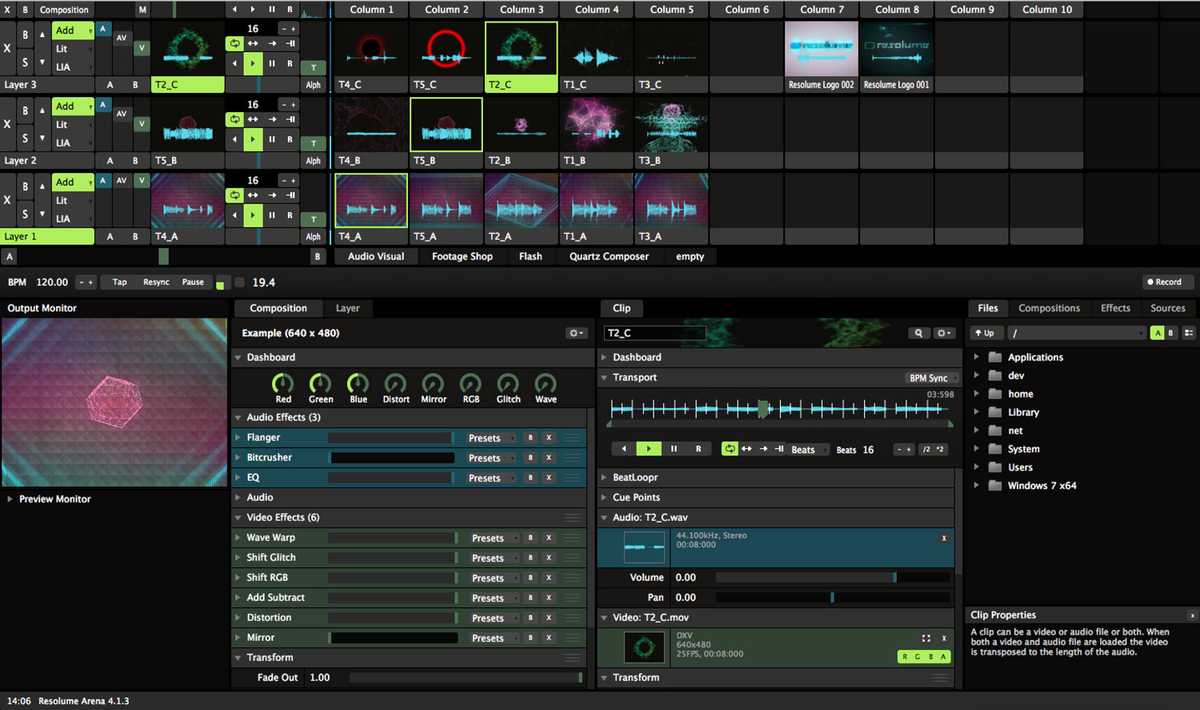
Task: Open composition settings via the gear icon
Action: point(575,333)
